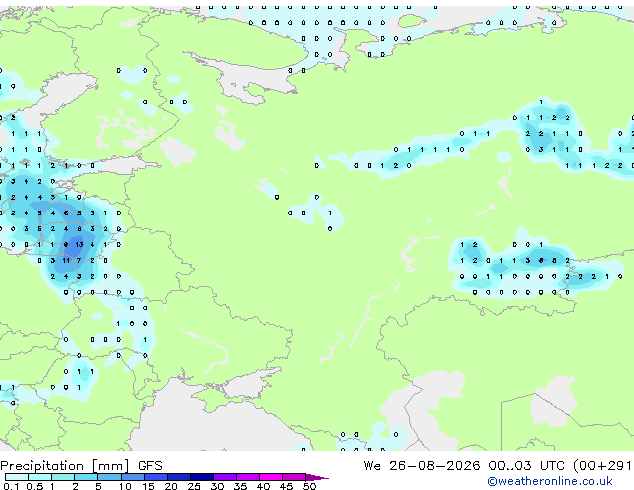The height and width of the screenshot is (490, 634).
Task: Click the 35–40 mm legend swatch
Action: [x=247, y=477]
